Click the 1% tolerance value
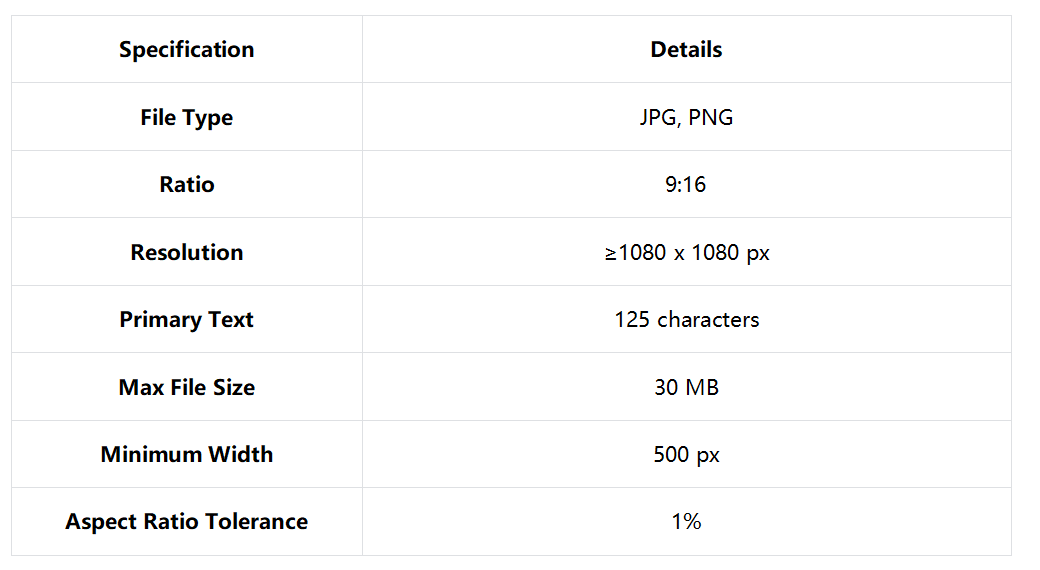The image size is (1040, 570). click(686, 522)
